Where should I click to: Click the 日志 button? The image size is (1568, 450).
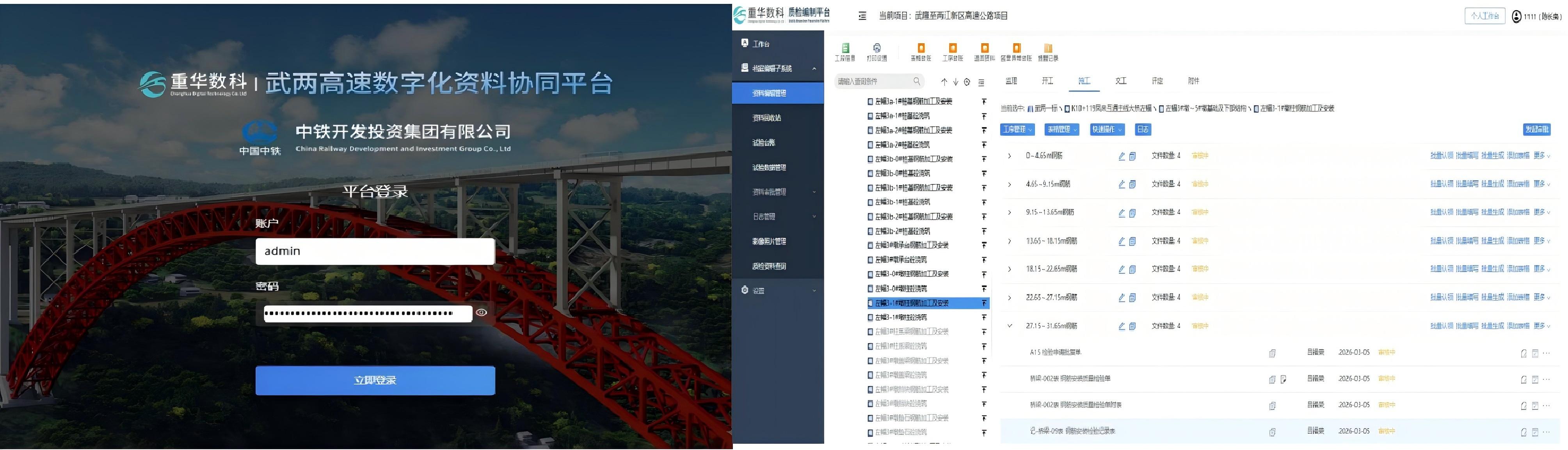point(1143,129)
